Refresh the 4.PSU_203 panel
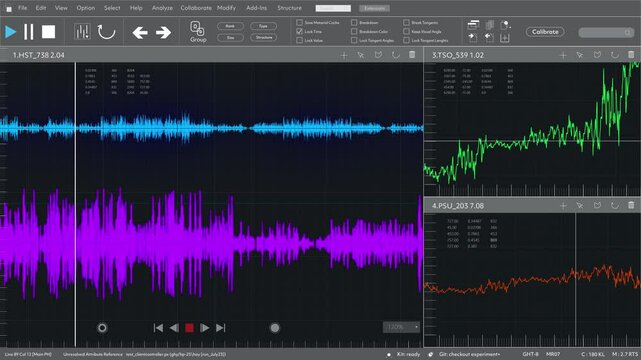Image resolution: width=641 pixels, height=360 pixels. 614,206
